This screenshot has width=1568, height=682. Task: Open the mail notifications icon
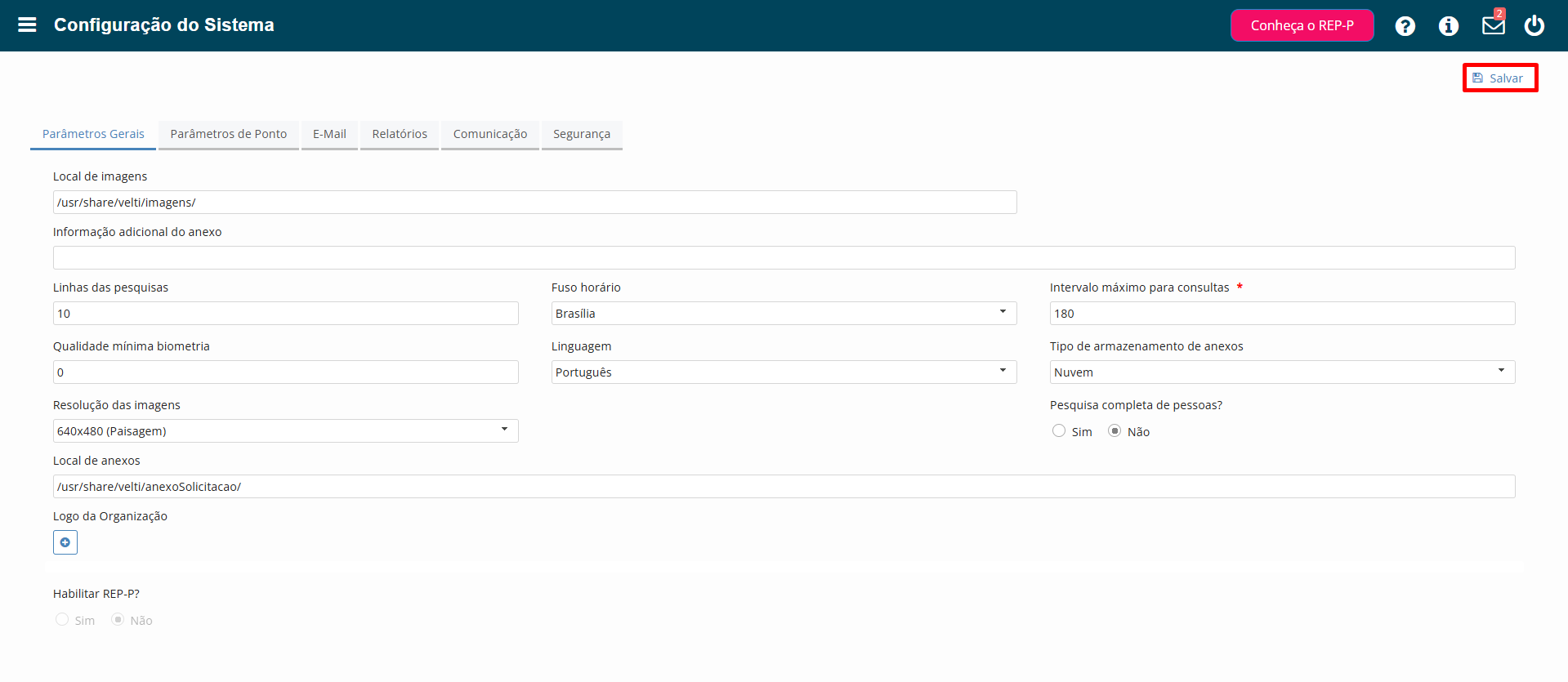tap(1494, 25)
